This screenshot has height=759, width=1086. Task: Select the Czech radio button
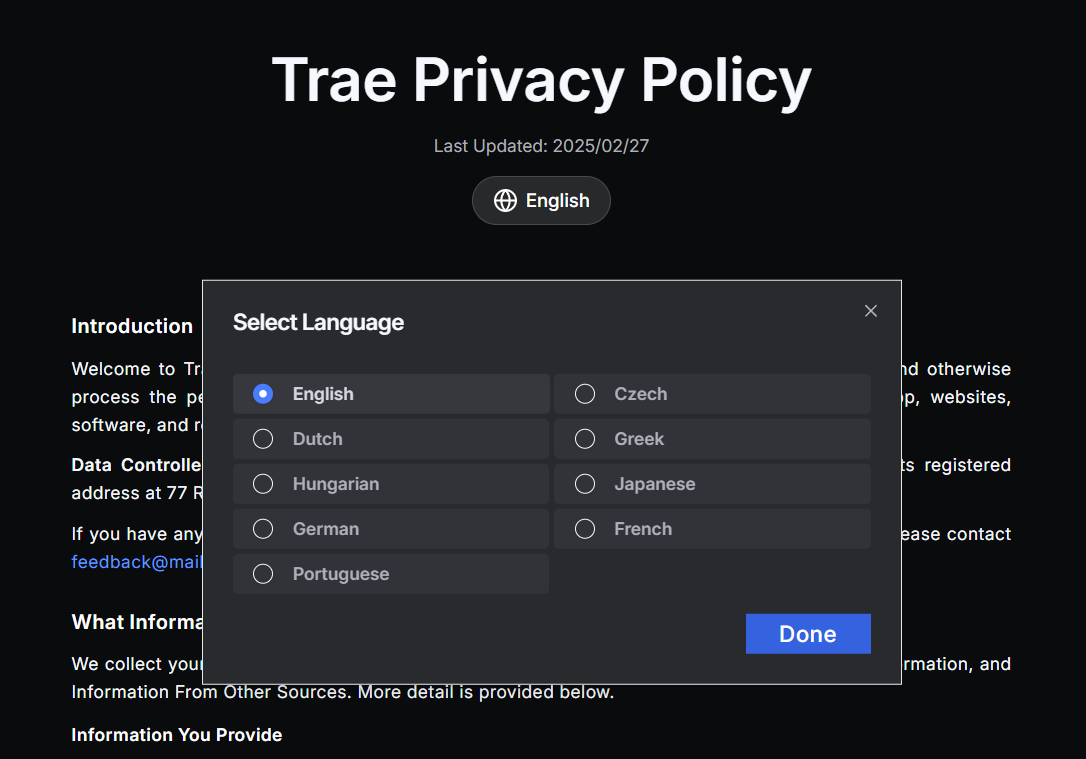[585, 394]
